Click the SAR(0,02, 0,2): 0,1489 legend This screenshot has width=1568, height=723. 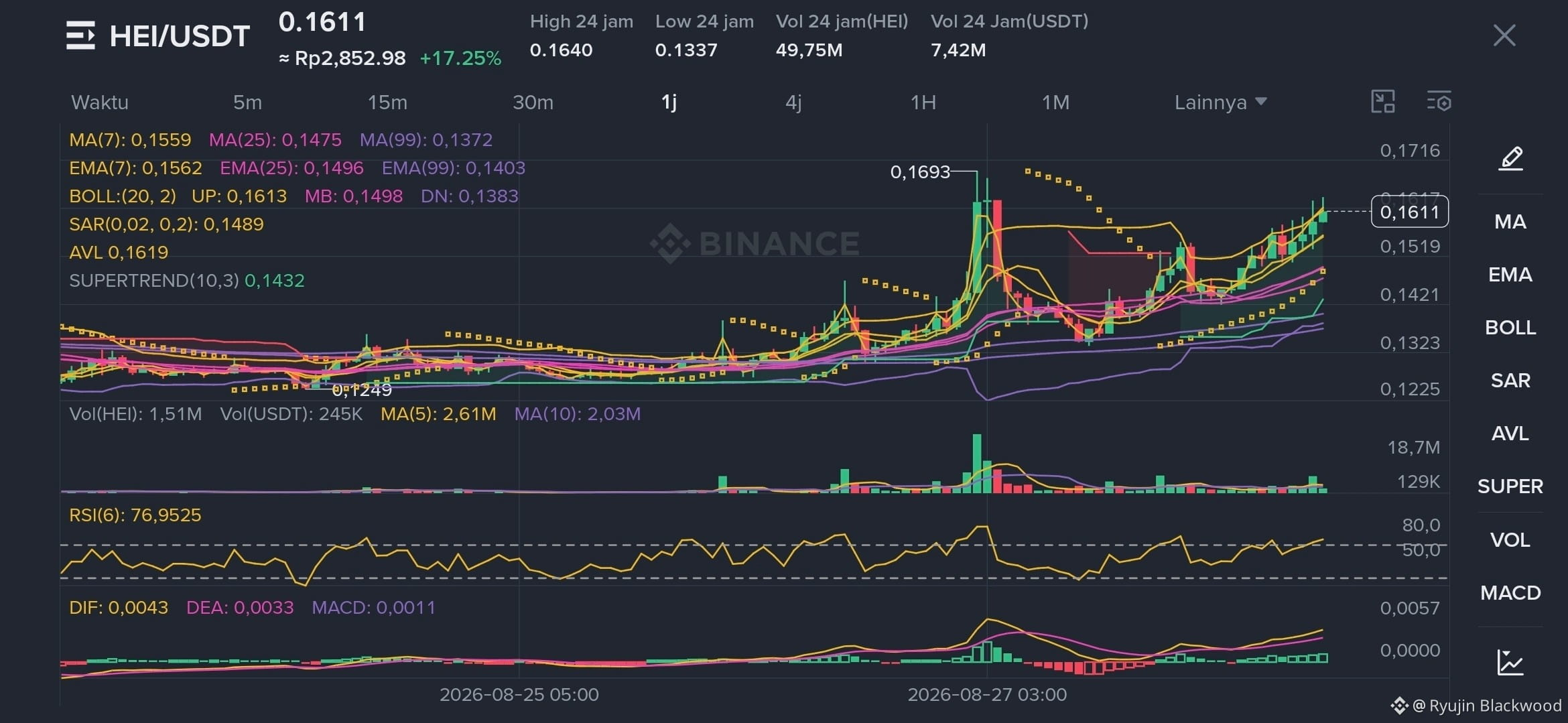[166, 224]
